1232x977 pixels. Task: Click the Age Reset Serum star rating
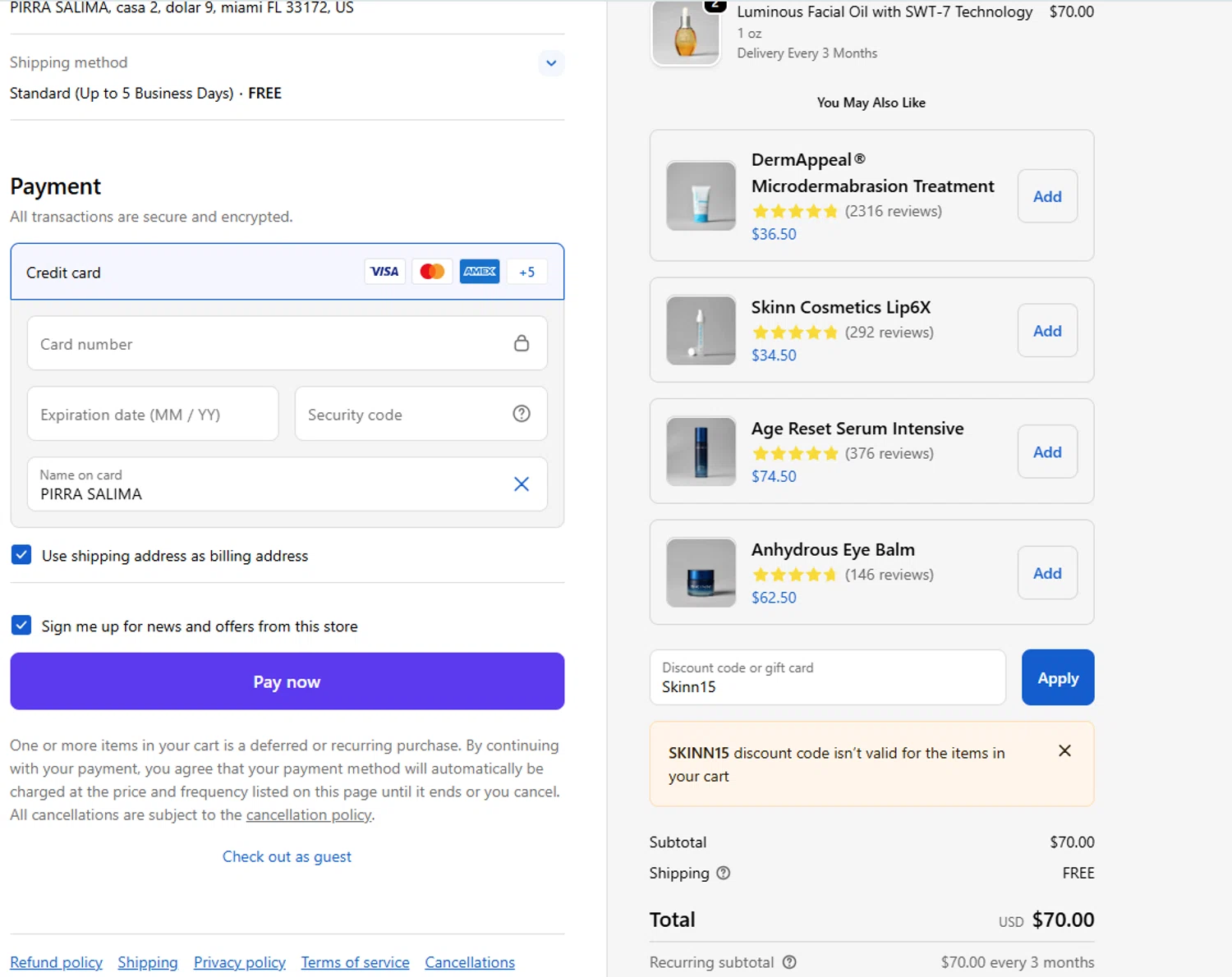[795, 453]
